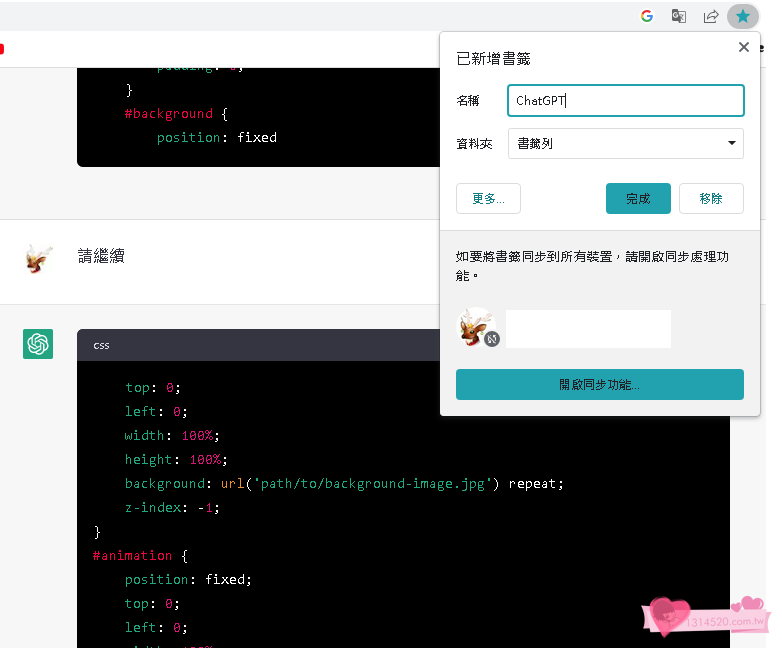Click the 移除 button to remove bookmark
Image resolution: width=782 pixels, height=648 pixels.
[x=711, y=198]
